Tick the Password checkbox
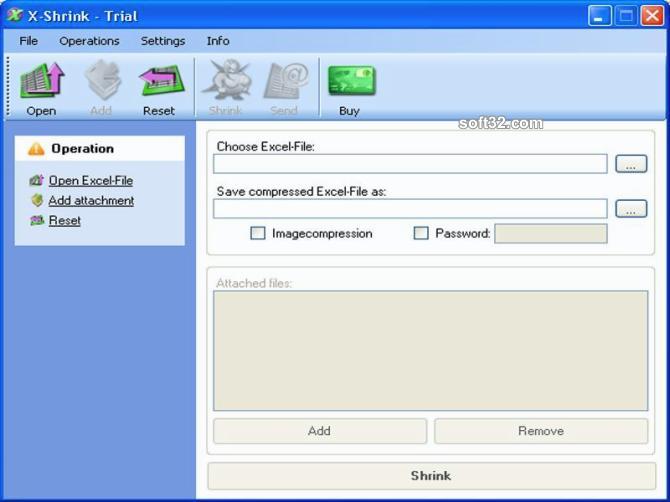This screenshot has height=502, width=670. (x=421, y=233)
